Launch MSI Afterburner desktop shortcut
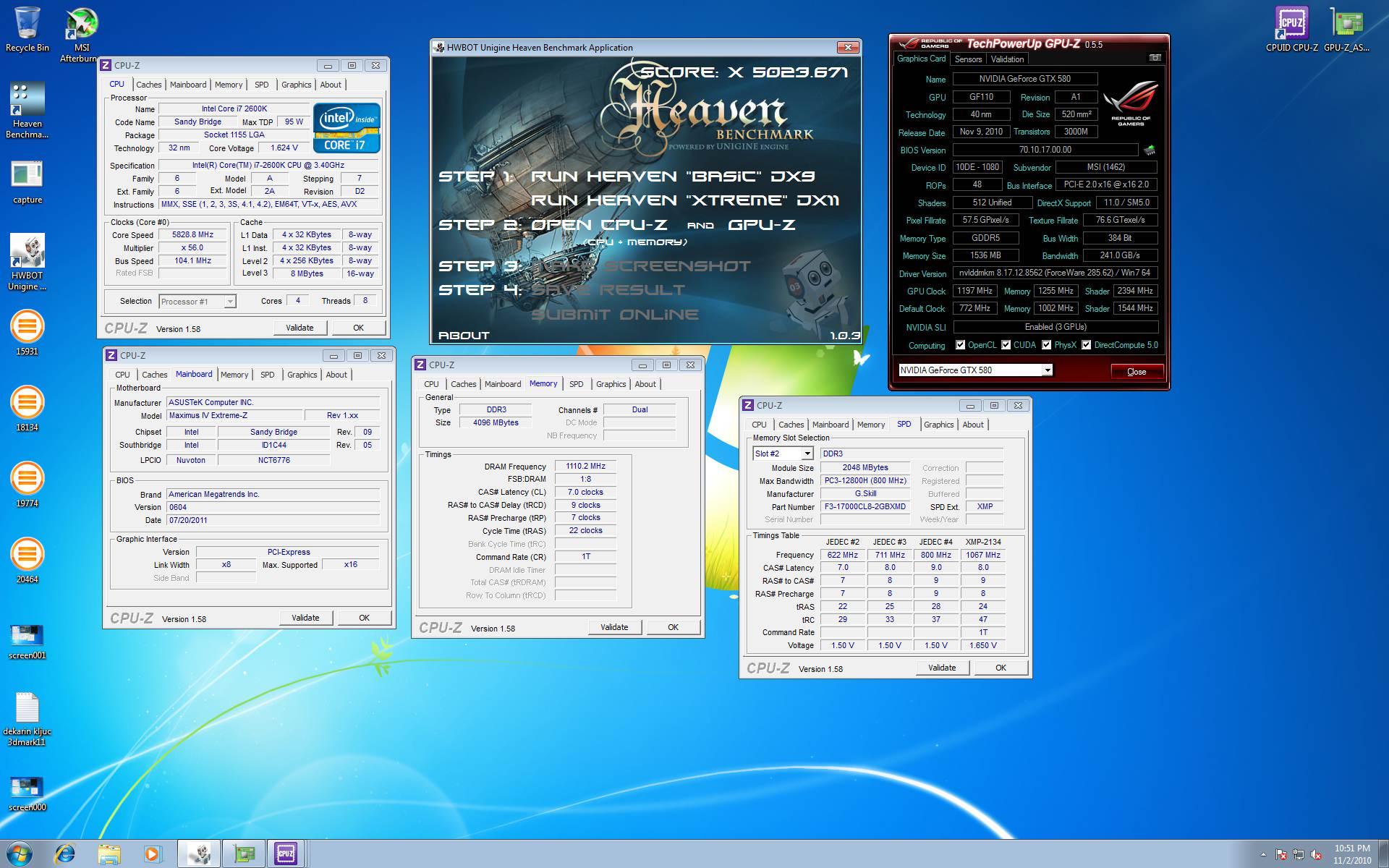The image size is (1389, 868). pos(81,35)
